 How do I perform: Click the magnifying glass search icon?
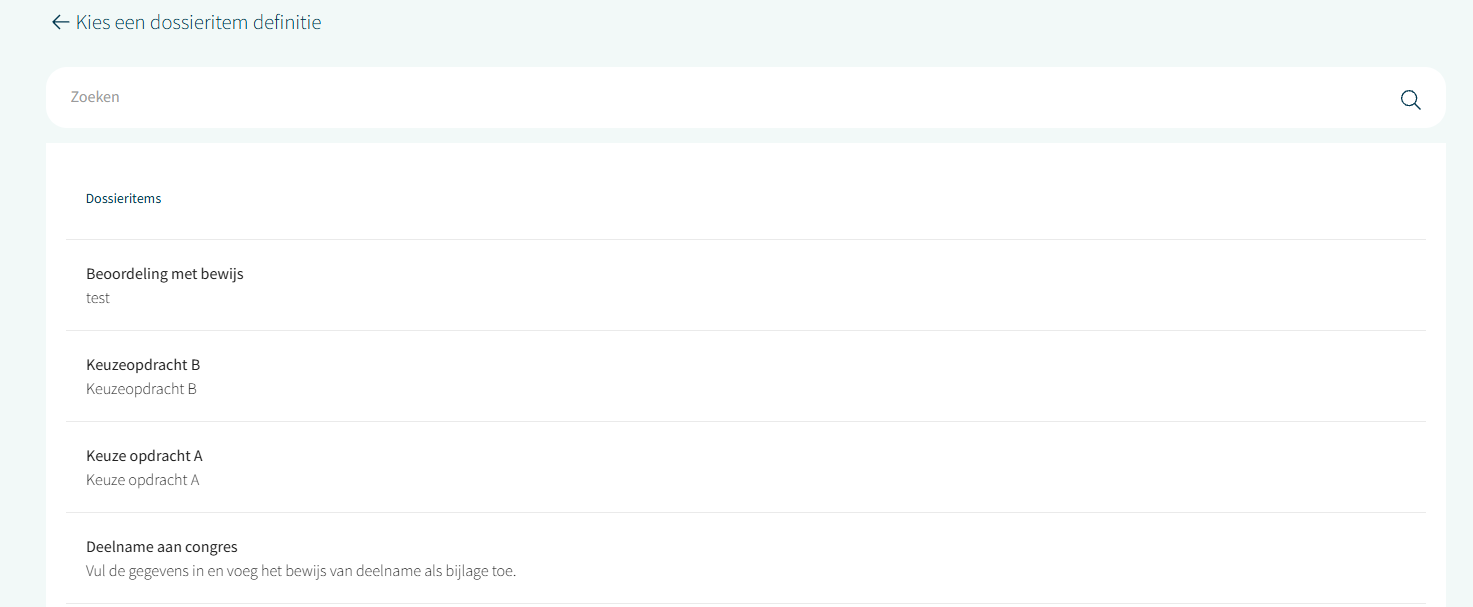point(1410,99)
